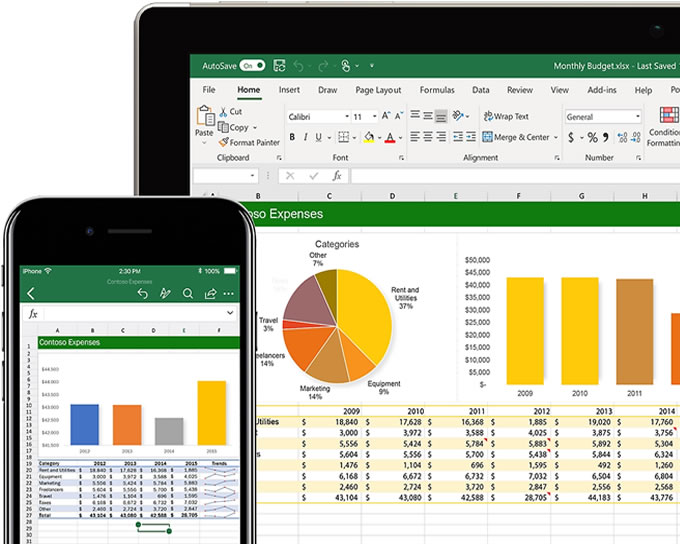Click the Align Right icon

(x=441, y=137)
